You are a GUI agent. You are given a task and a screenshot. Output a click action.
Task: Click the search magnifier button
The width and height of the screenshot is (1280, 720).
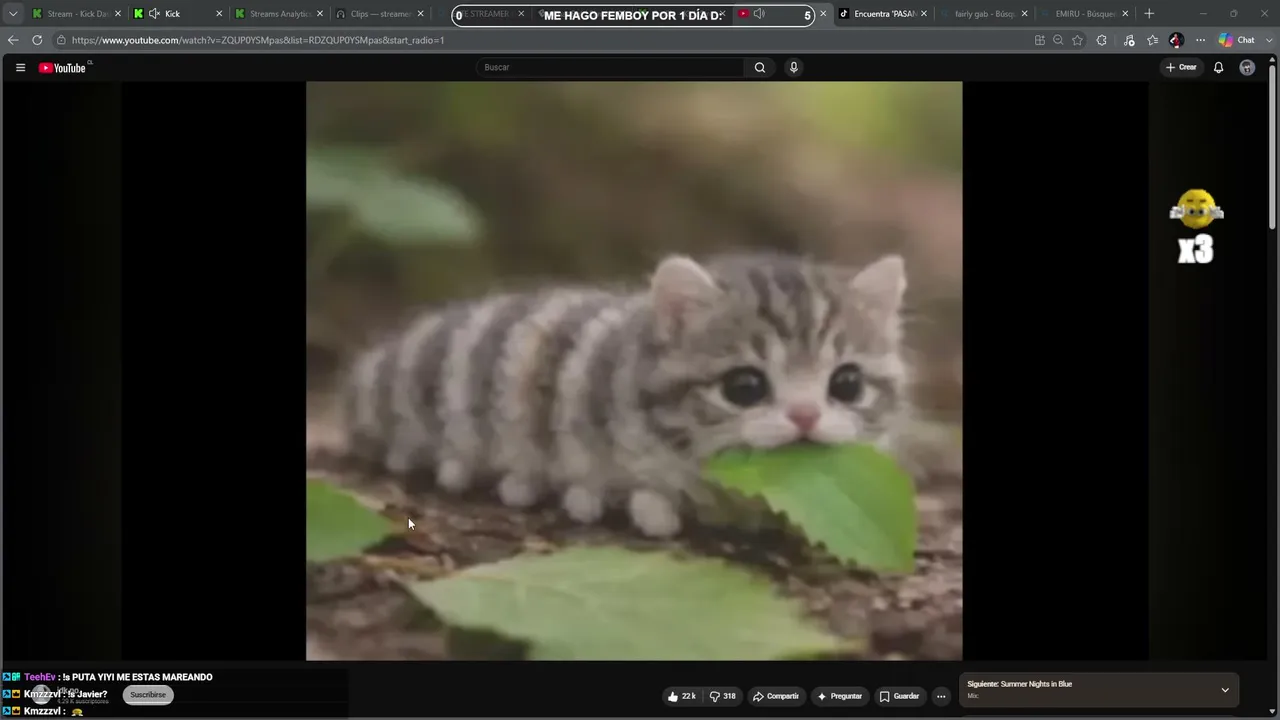[760, 68]
